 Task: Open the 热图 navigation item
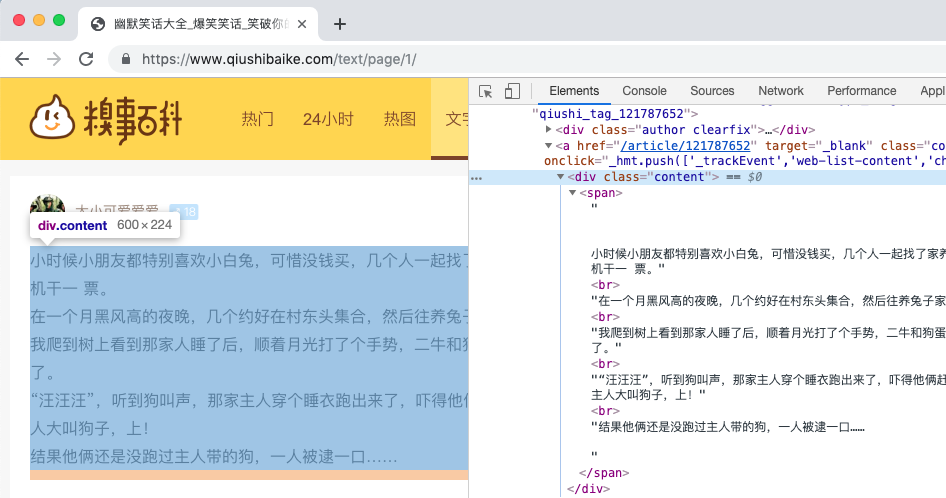point(400,119)
